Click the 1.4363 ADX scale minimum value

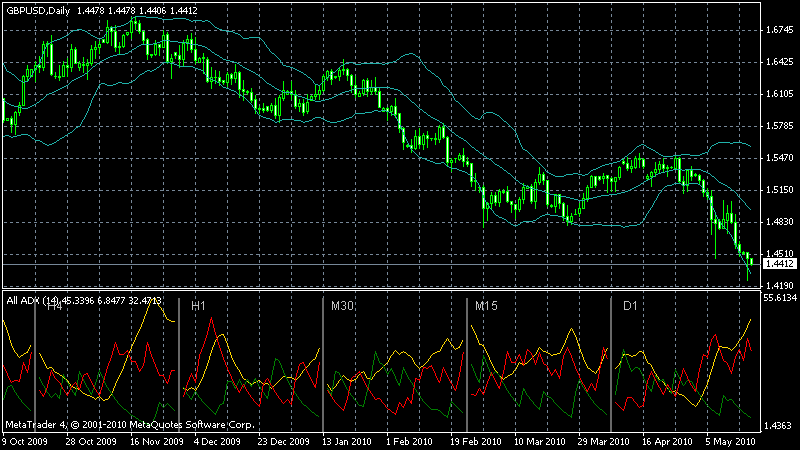pyautogui.click(x=780, y=426)
